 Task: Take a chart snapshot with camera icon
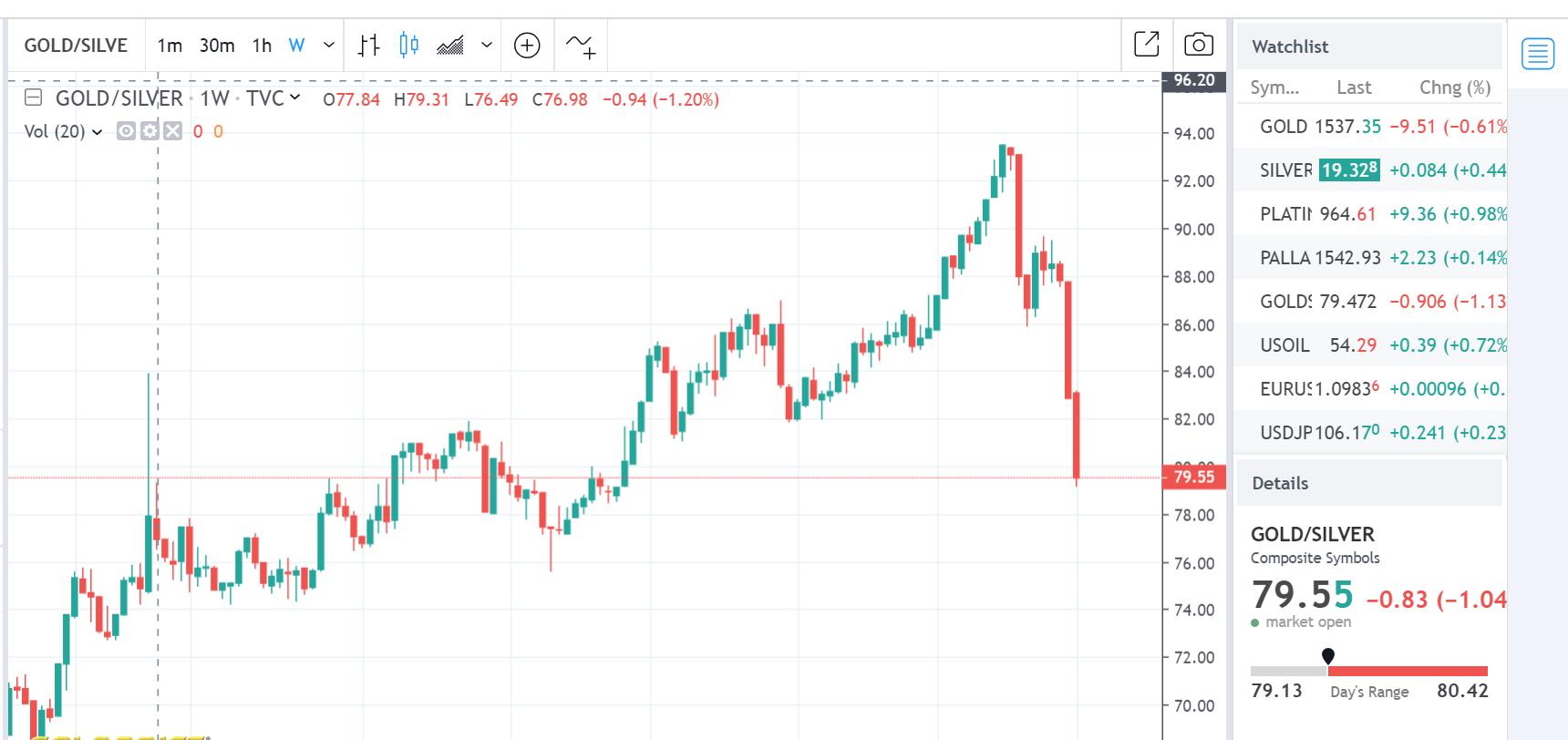[x=1198, y=44]
